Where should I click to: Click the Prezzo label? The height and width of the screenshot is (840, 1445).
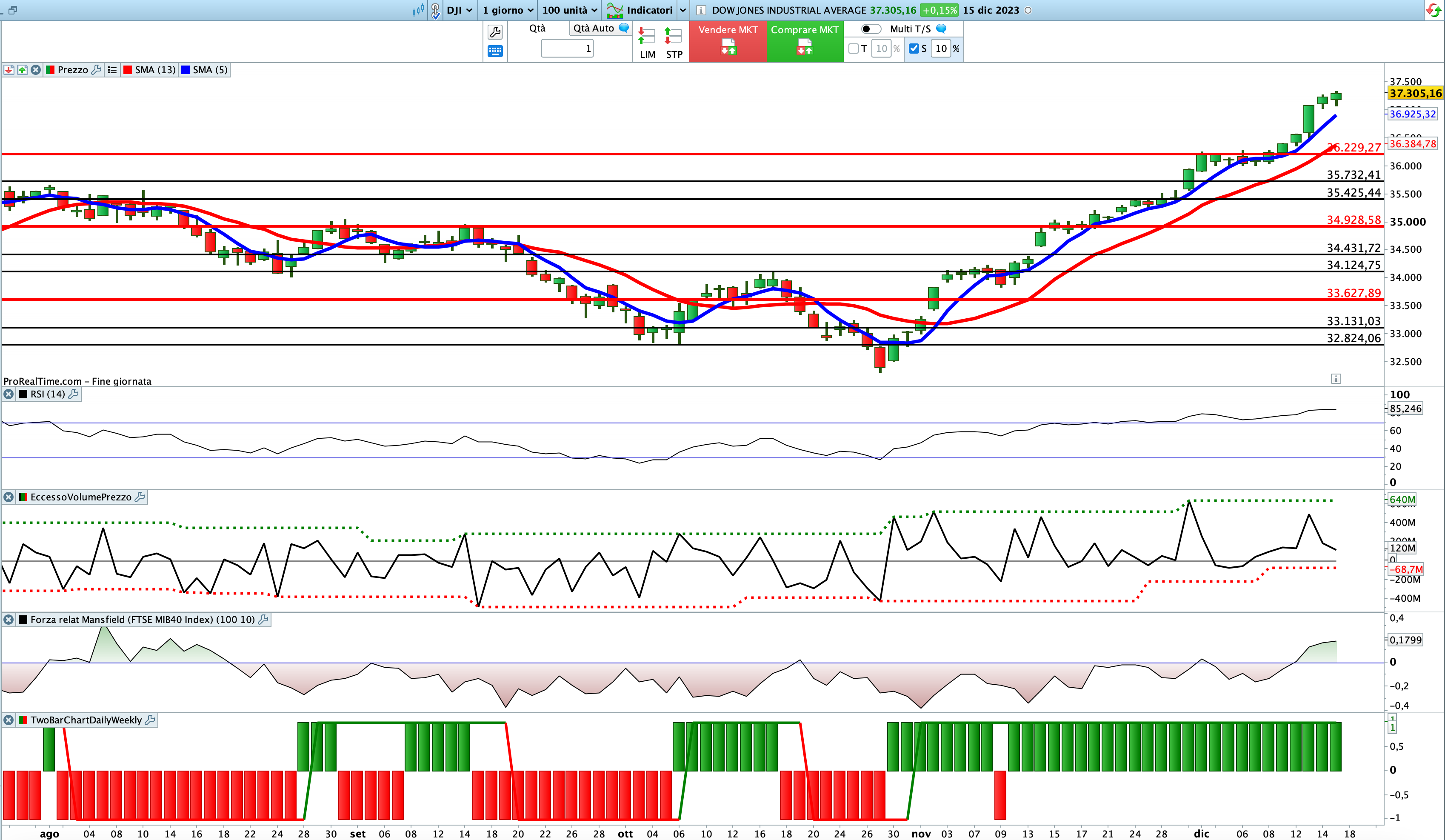pyautogui.click(x=73, y=70)
